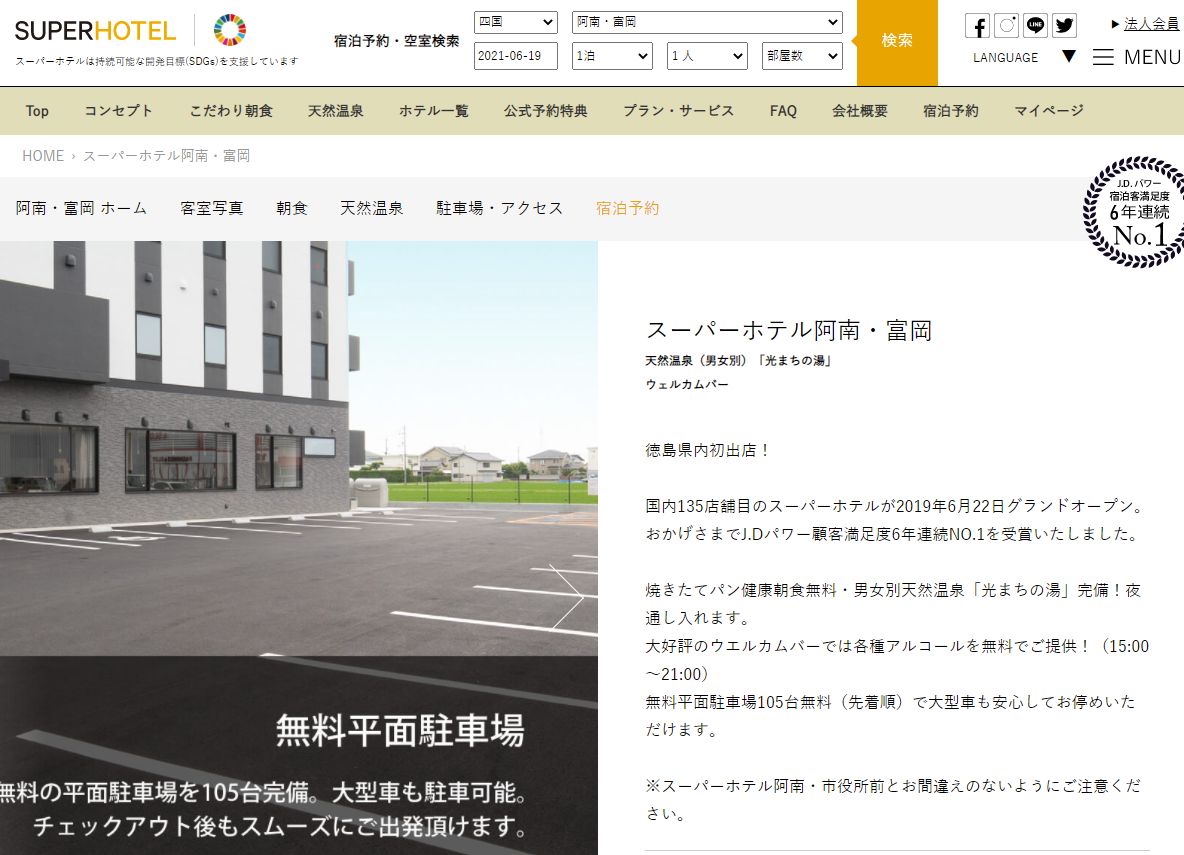Open the 四国 region dropdown

point(516,22)
